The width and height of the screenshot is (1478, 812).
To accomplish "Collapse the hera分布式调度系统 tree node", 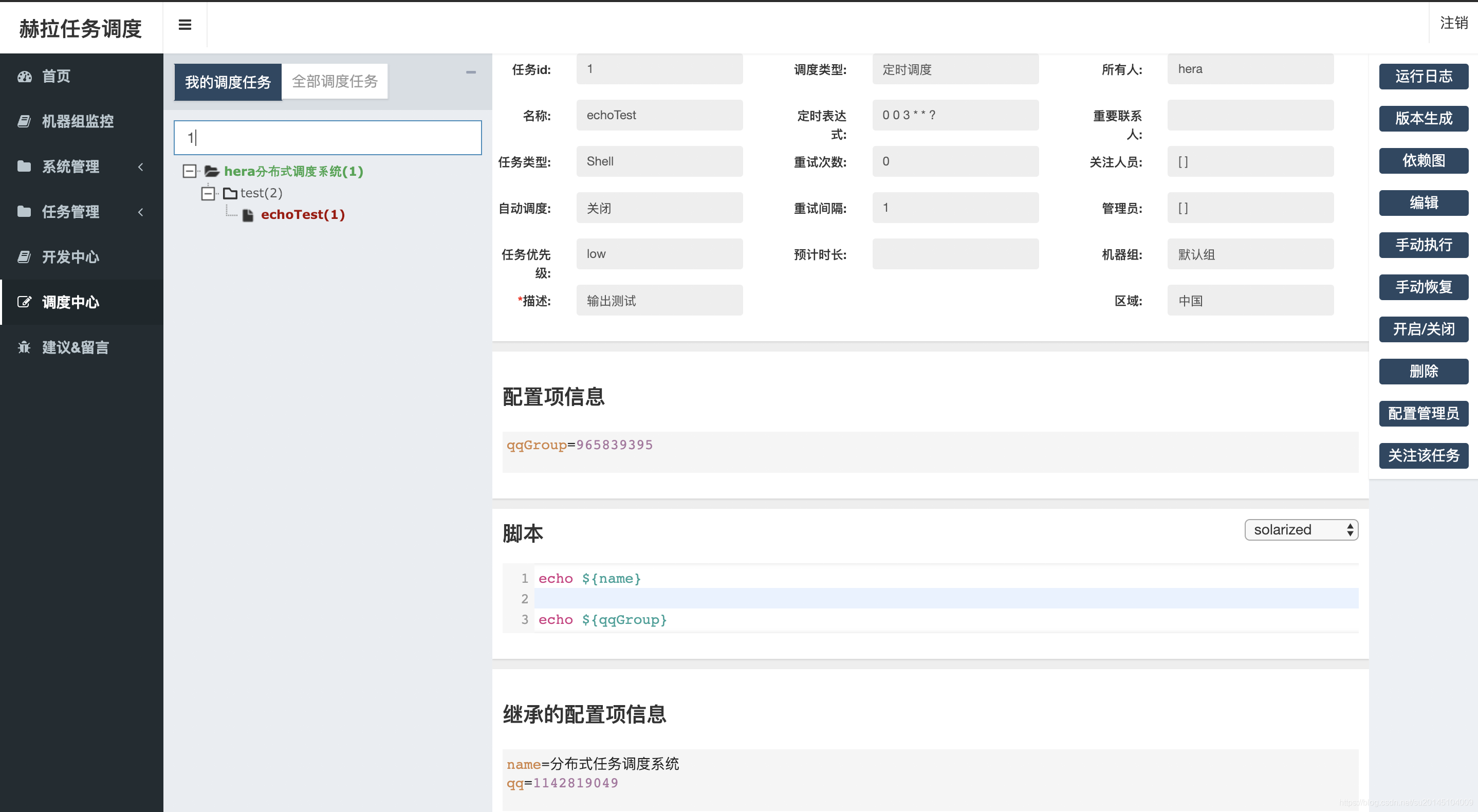I will pyautogui.click(x=189, y=171).
